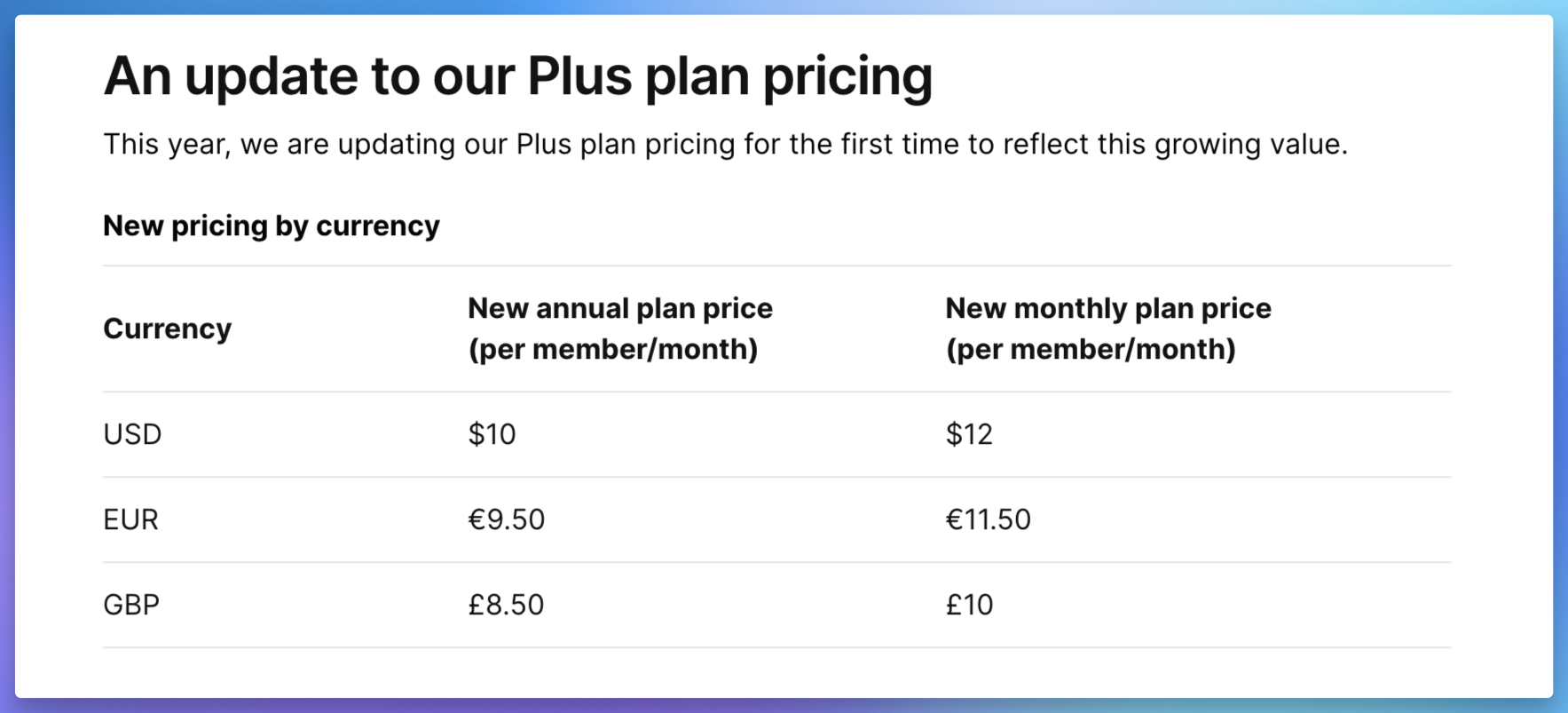Click the €11.50 monthly price cell
The image size is (1568, 713).
988,519
